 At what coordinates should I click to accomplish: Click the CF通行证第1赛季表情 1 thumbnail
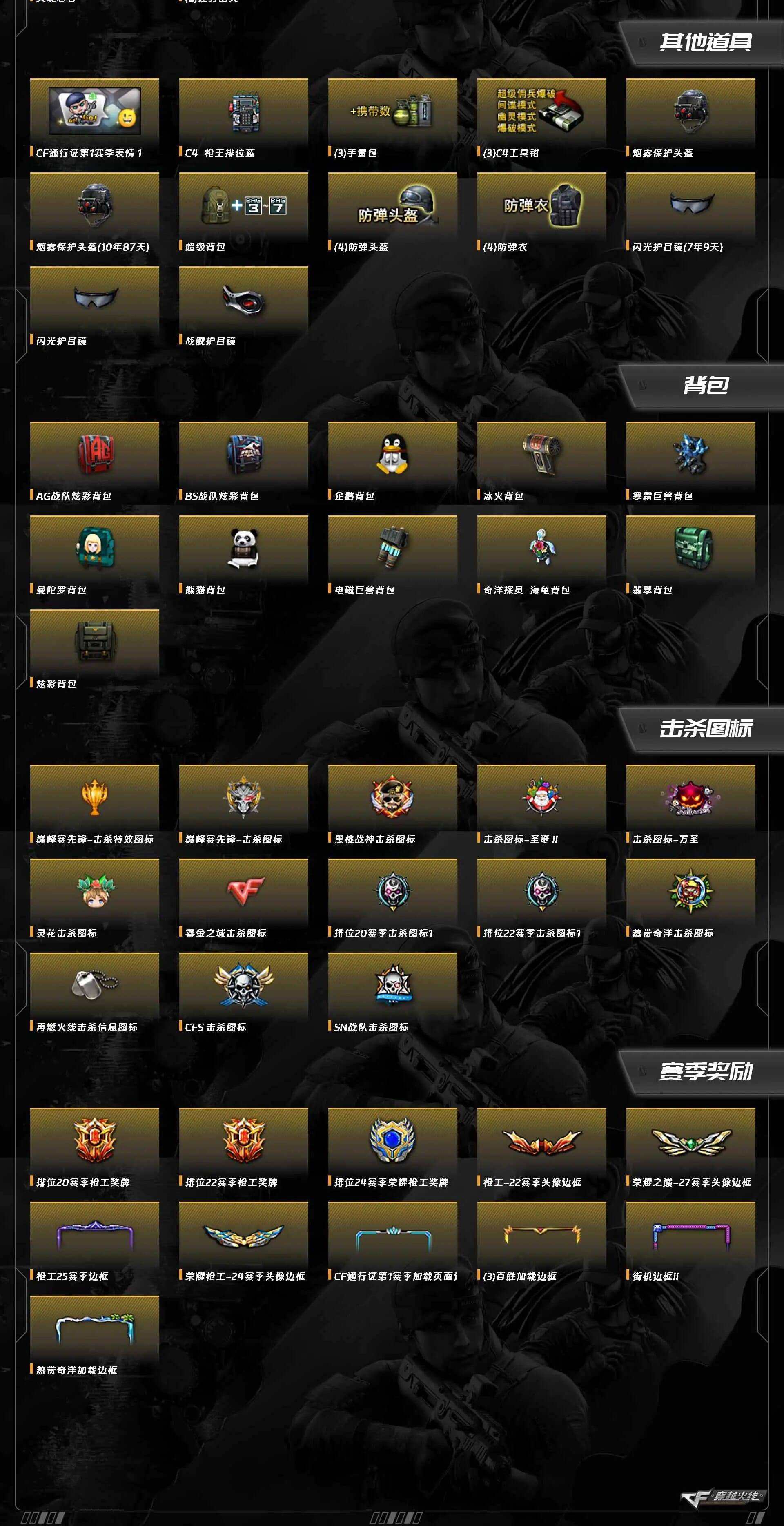coord(95,111)
